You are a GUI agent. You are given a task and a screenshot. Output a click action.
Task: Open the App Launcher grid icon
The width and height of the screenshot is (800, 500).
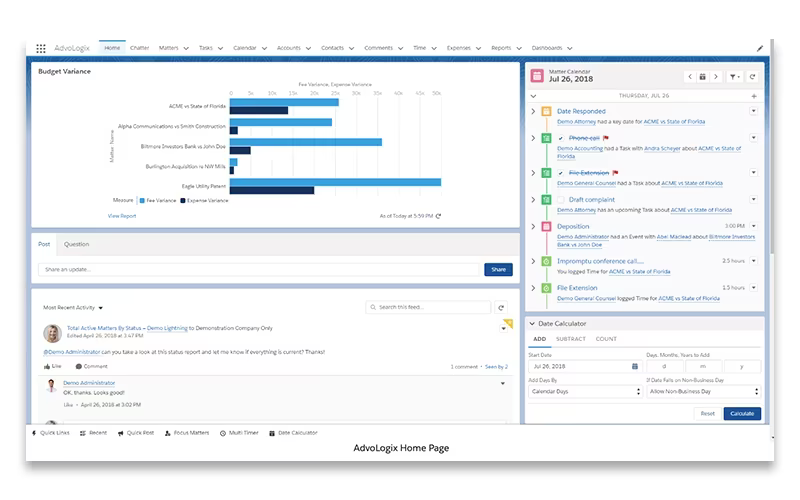tap(41, 48)
